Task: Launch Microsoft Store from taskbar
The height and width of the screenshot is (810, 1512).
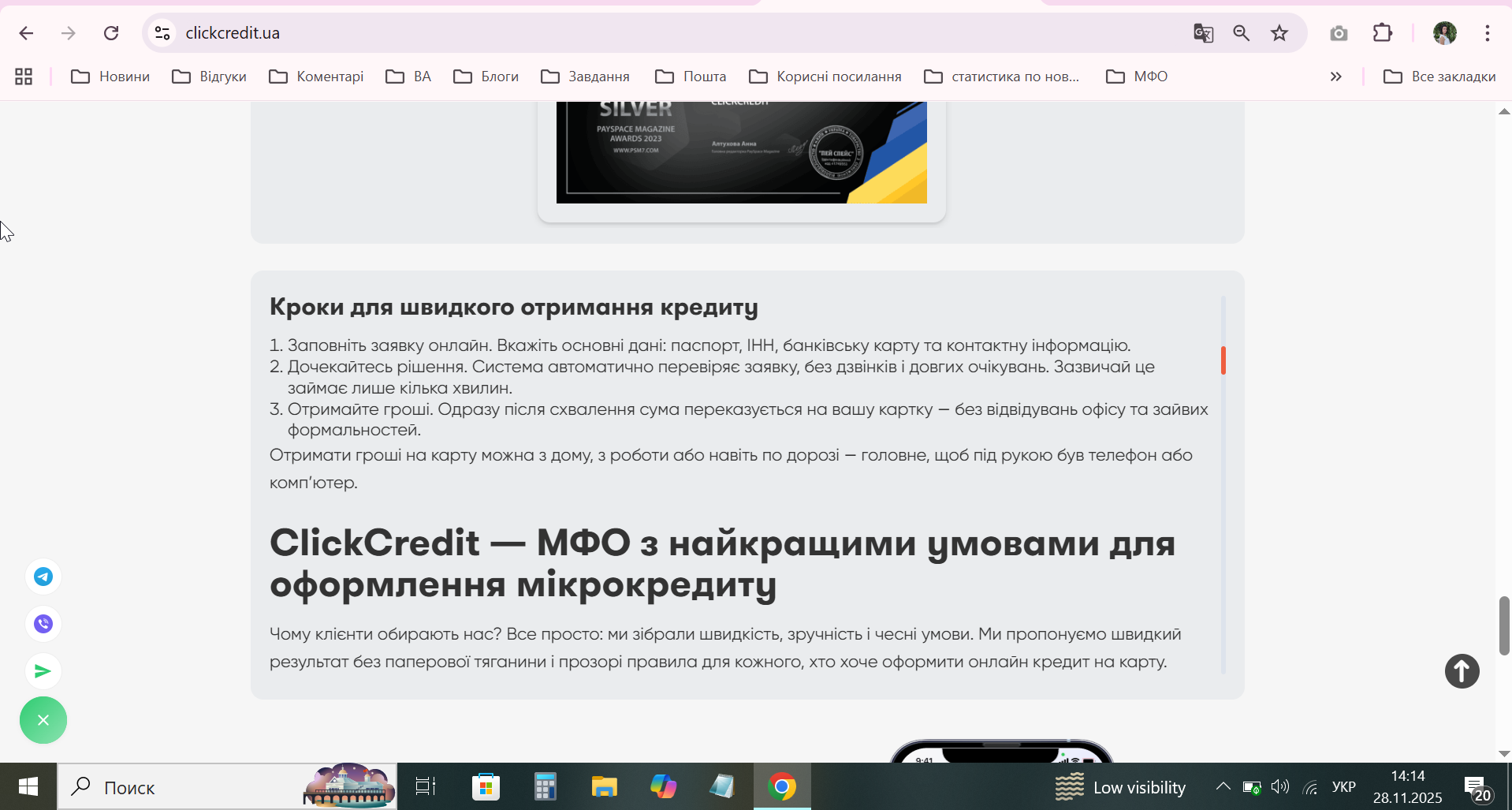Action: click(486, 786)
